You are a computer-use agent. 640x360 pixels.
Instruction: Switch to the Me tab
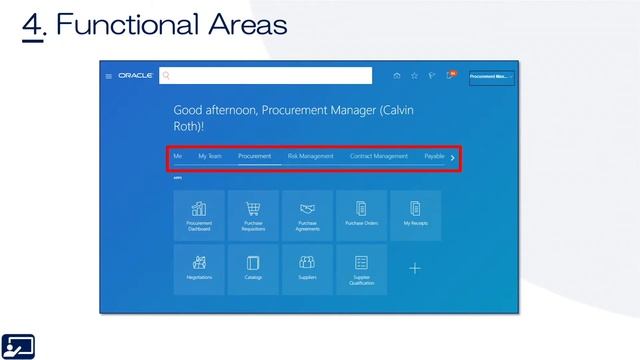(x=178, y=156)
